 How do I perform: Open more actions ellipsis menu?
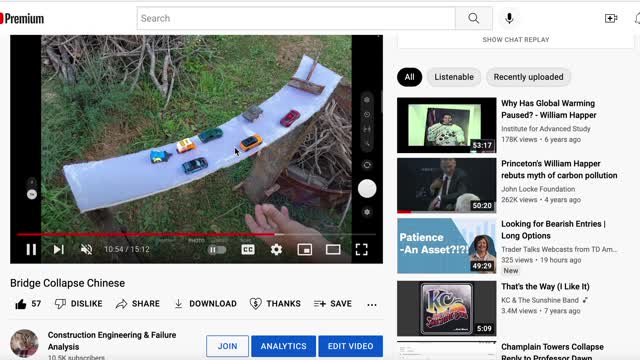pyautogui.click(x=372, y=304)
